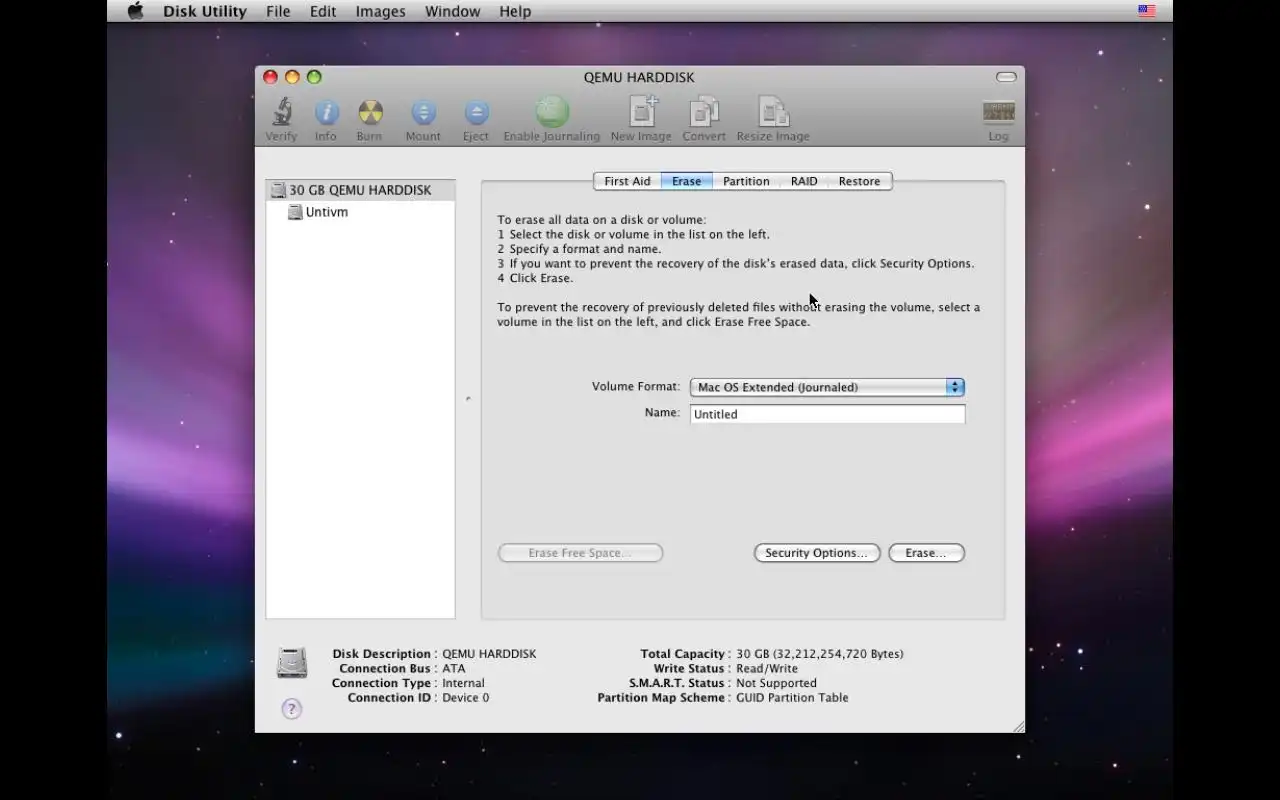Click the 'Read/Write' write status value
Screen dimensions: 1280x800
tap(767, 669)
